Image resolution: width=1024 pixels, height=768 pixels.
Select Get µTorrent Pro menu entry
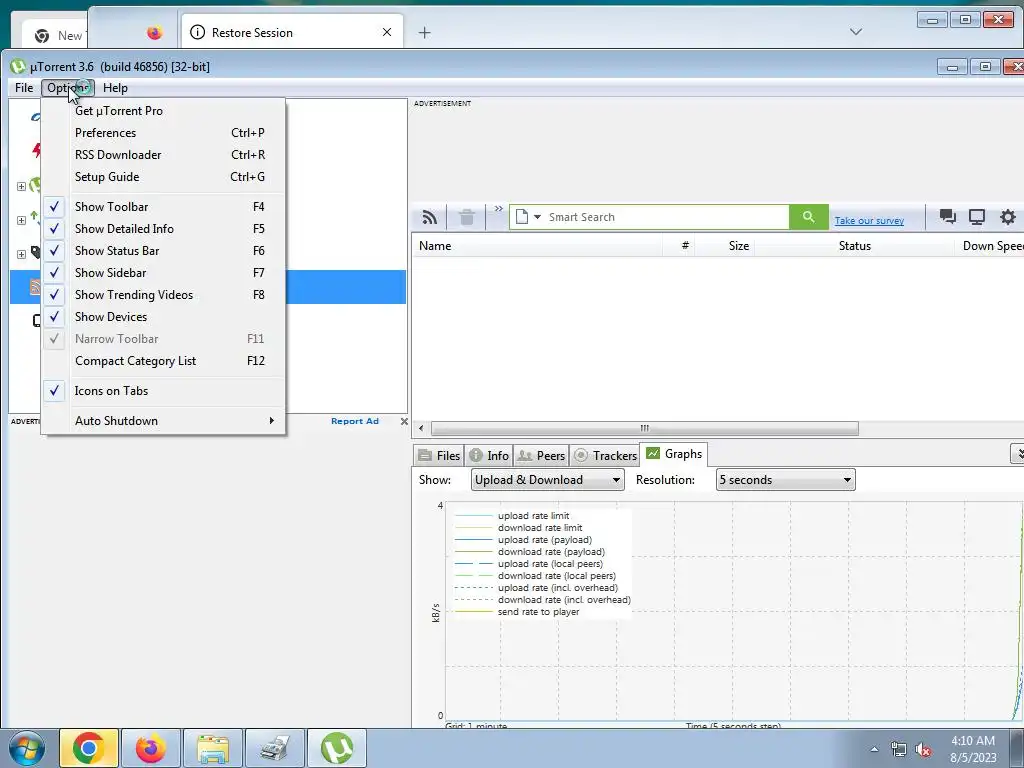pyautogui.click(x=163, y=111)
